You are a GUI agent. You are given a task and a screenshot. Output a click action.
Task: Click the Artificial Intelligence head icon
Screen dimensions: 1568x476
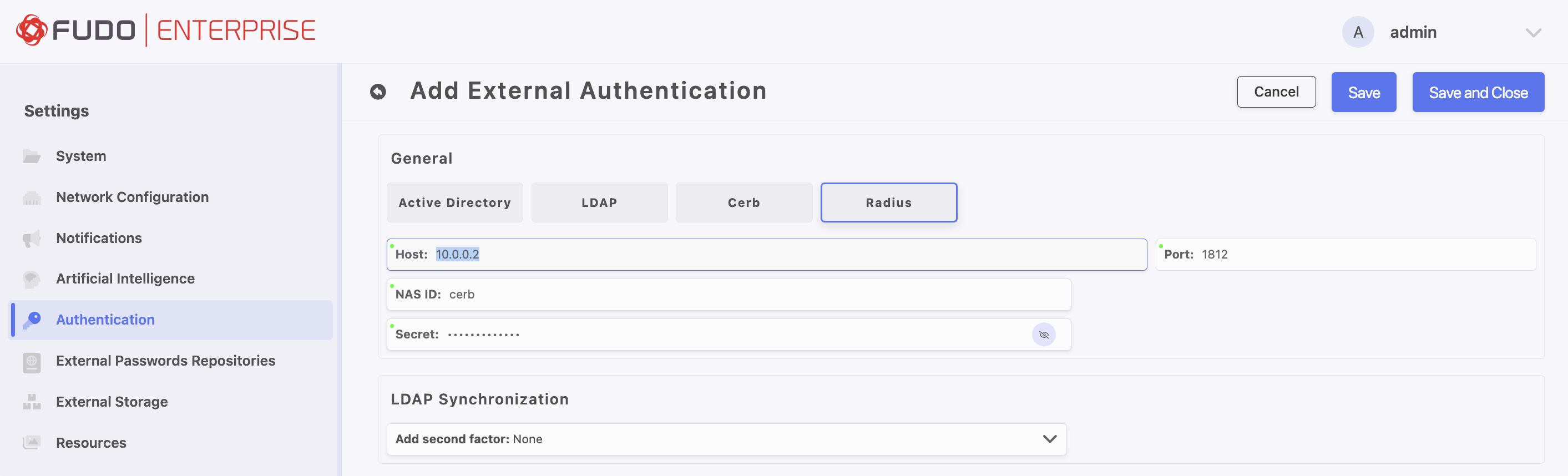coord(32,280)
